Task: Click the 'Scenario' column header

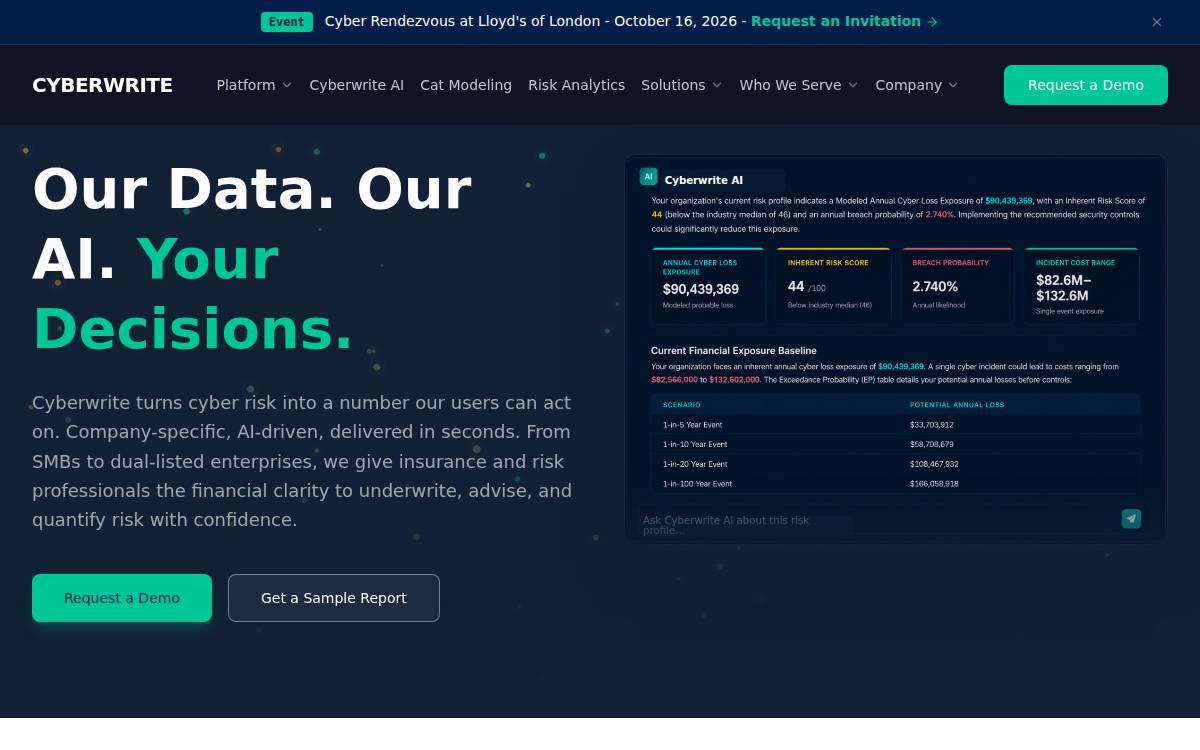Action: tap(682, 405)
